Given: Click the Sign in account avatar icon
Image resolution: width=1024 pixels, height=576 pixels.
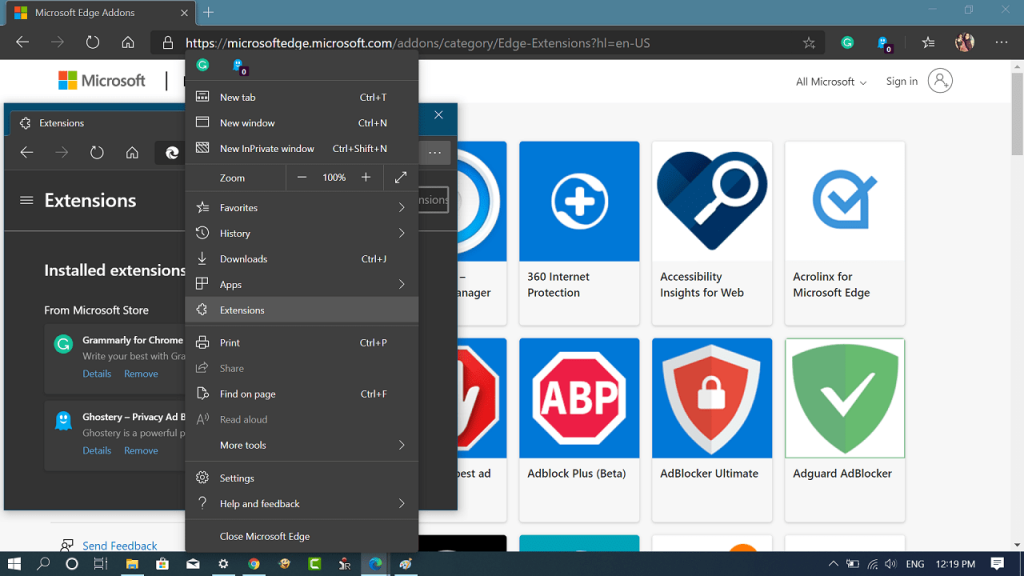Looking at the screenshot, I should 940,81.
